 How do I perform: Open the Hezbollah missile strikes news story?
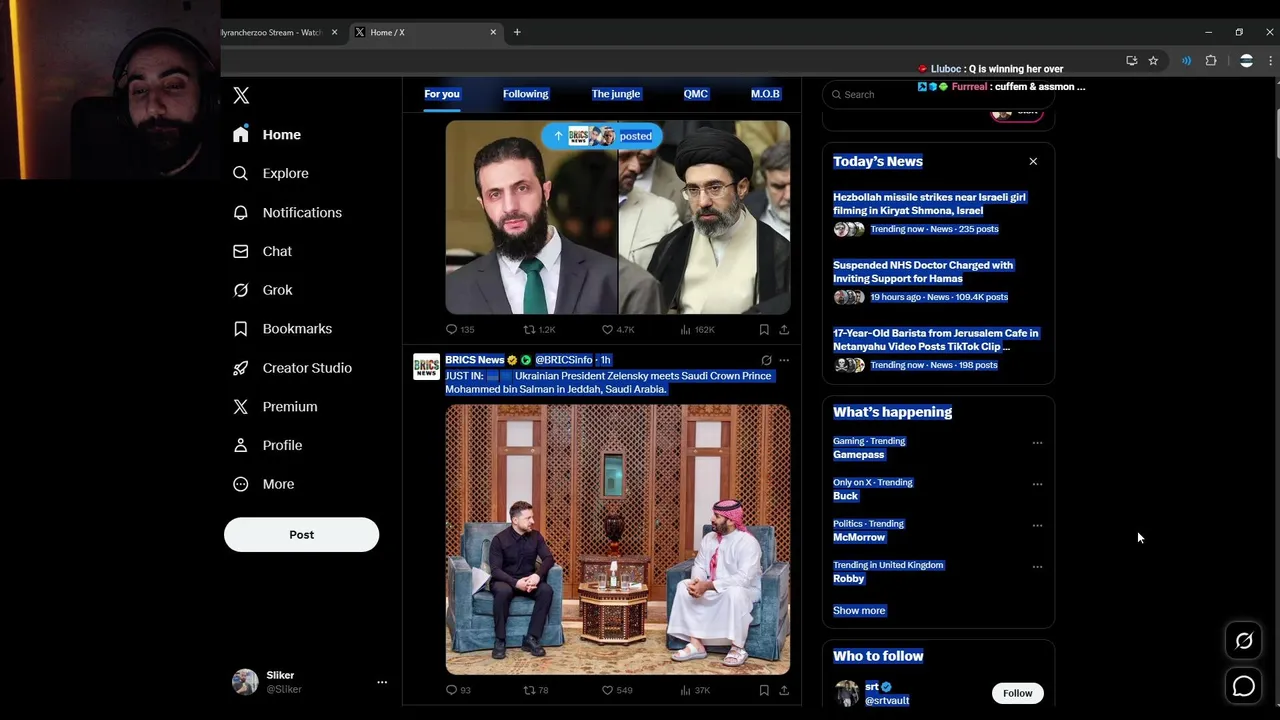929,204
